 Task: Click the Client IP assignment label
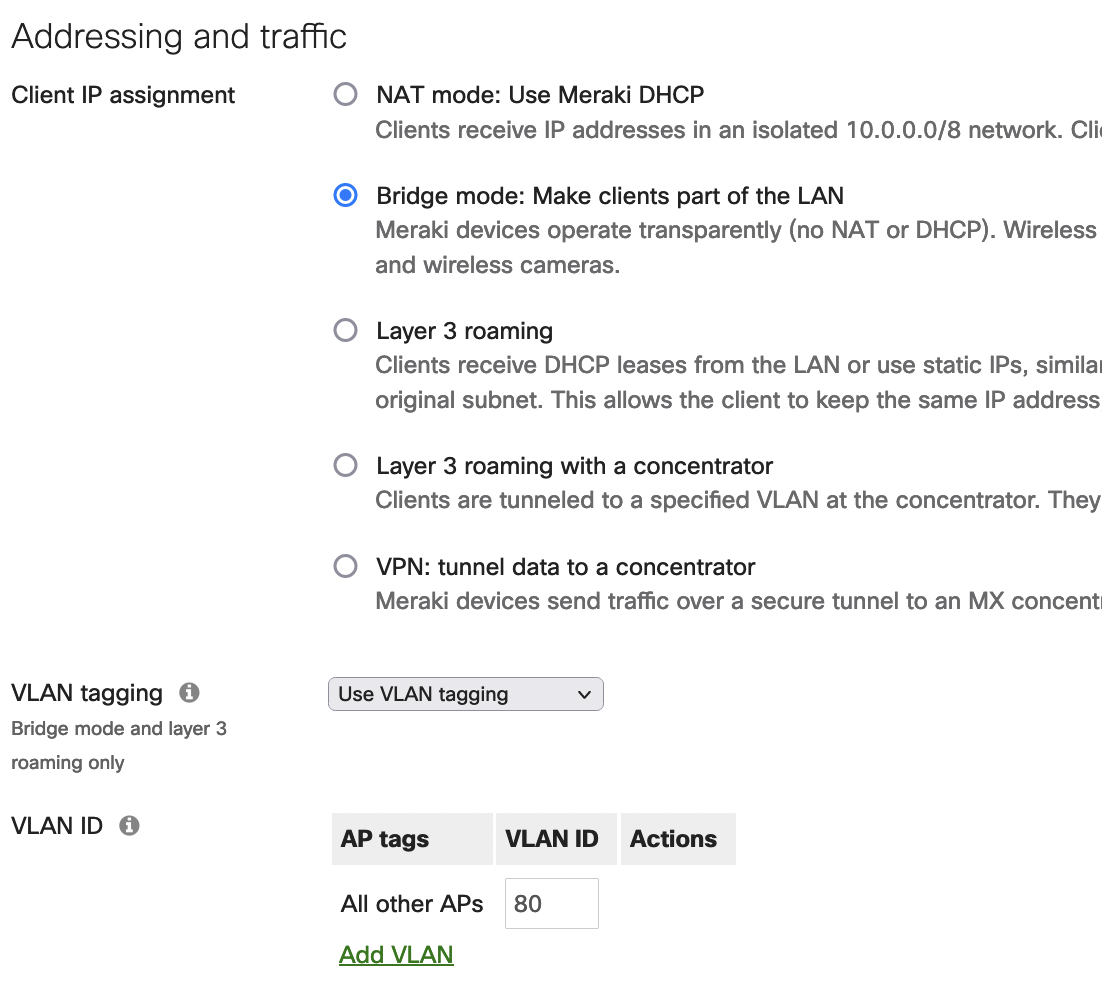122,94
